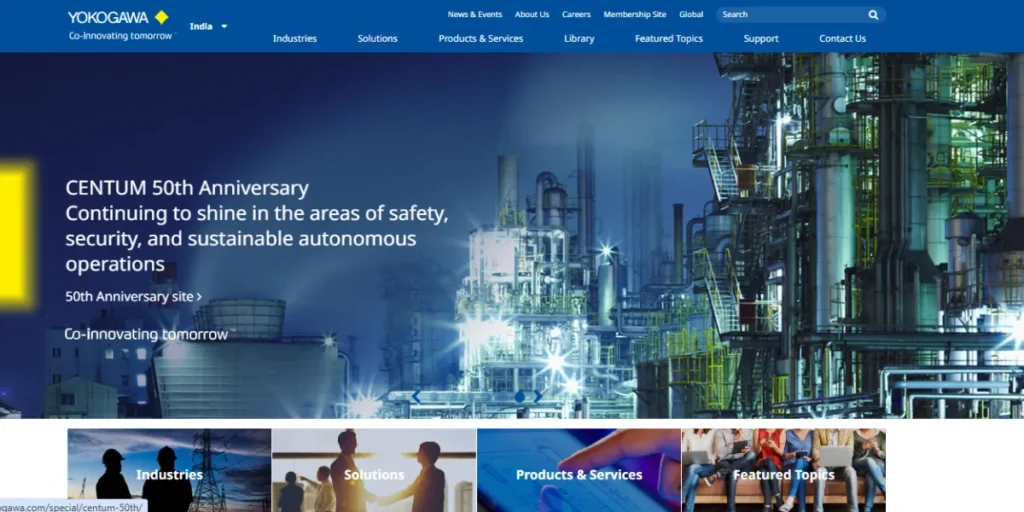Visit the Membership Site link
Screen dimensions: 1024x512
coord(635,14)
